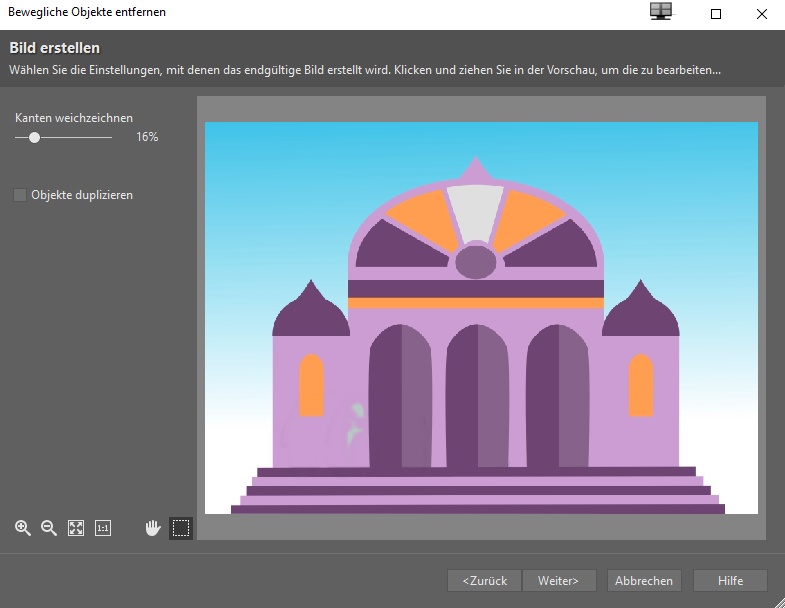
Task: Maximize the Bewegliche Objekte entfernen window
Action: (x=716, y=14)
